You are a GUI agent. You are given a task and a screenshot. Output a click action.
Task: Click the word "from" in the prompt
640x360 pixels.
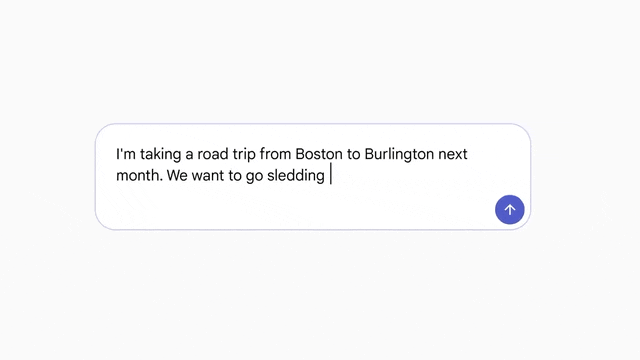coord(276,154)
